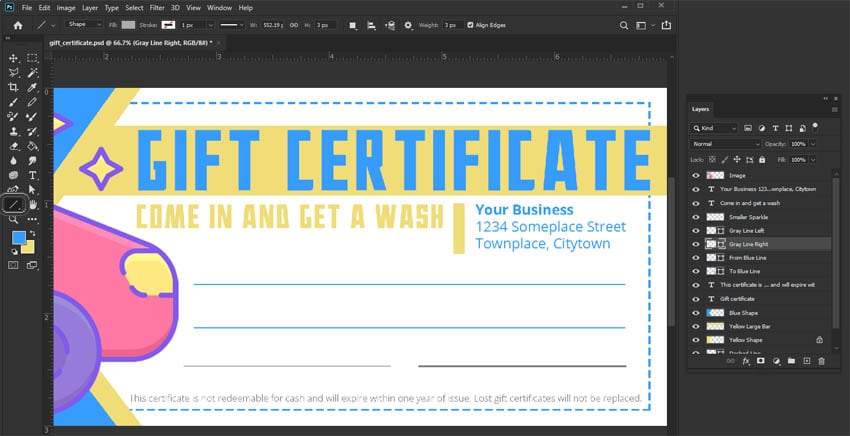Open the Filter menu

tap(155, 7)
